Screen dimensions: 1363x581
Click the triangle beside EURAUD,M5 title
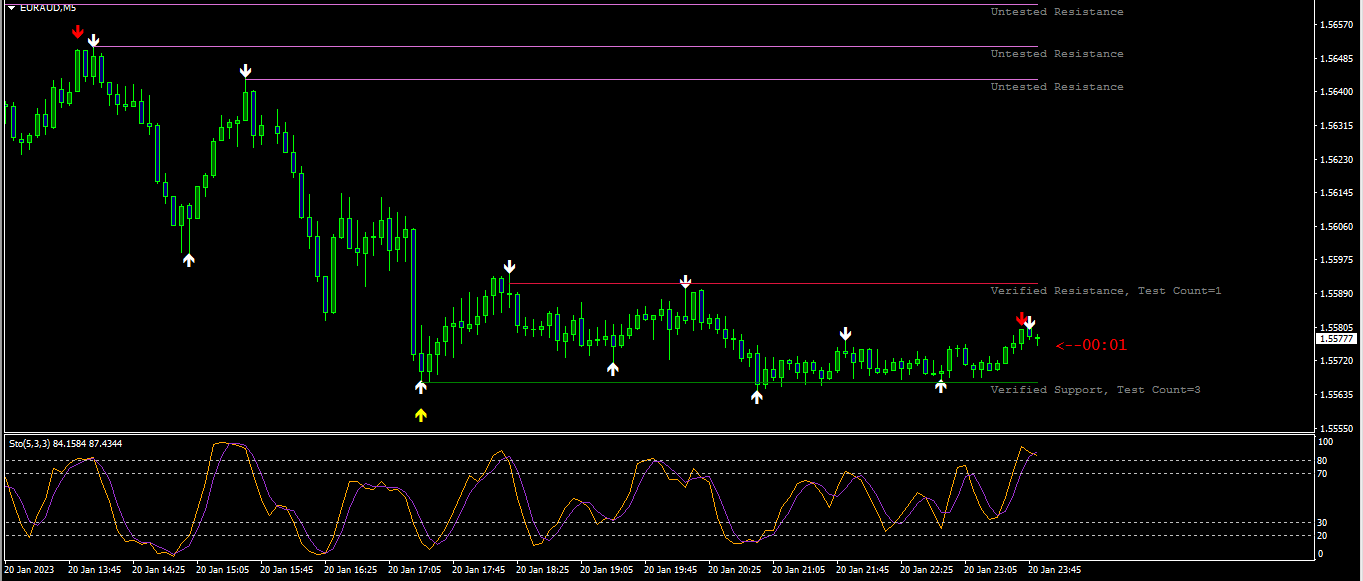[11, 8]
